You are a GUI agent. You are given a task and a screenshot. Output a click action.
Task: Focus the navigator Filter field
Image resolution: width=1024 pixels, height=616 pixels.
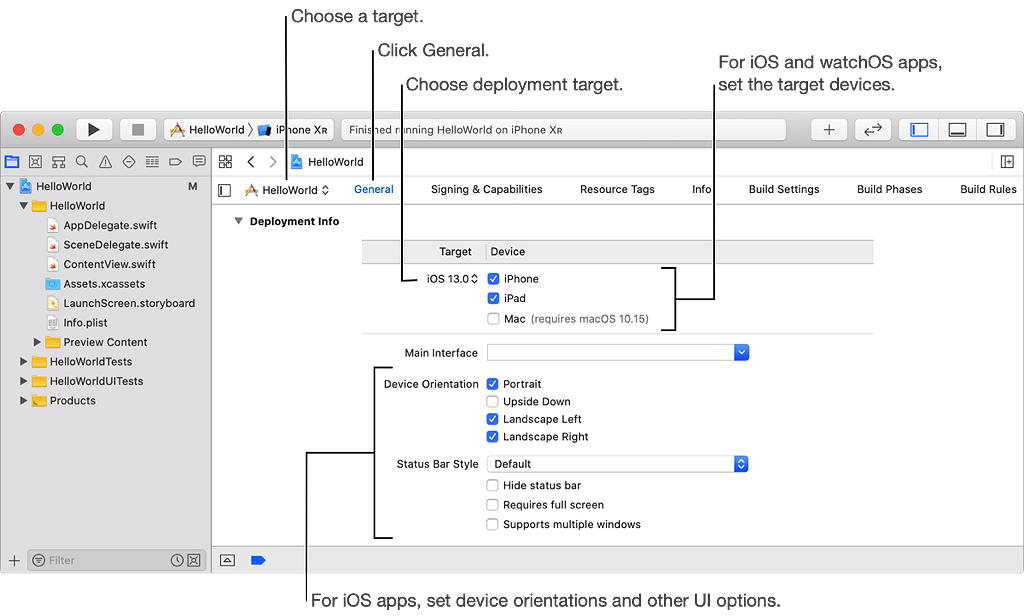click(x=116, y=560)
